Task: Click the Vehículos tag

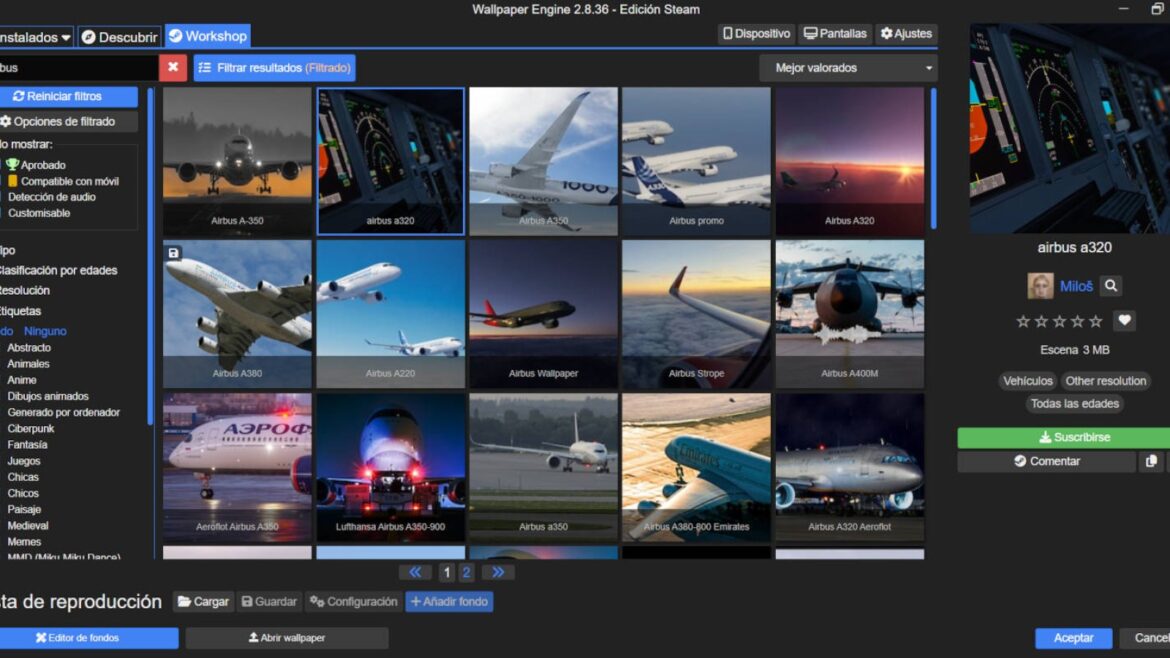Action: click(x=1027, y=380)
